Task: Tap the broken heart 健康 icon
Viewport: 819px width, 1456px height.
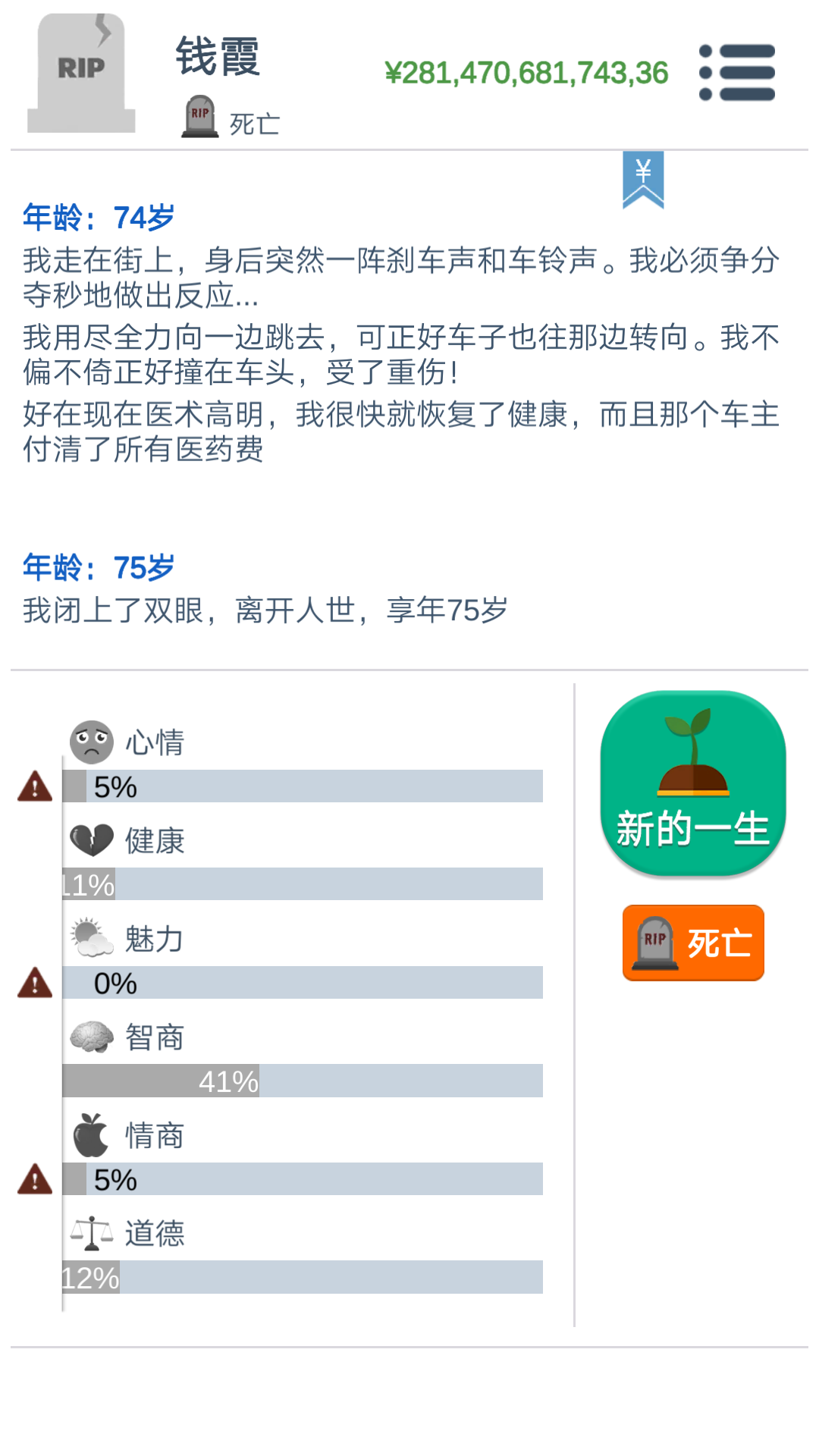Action: coord(92,840)
